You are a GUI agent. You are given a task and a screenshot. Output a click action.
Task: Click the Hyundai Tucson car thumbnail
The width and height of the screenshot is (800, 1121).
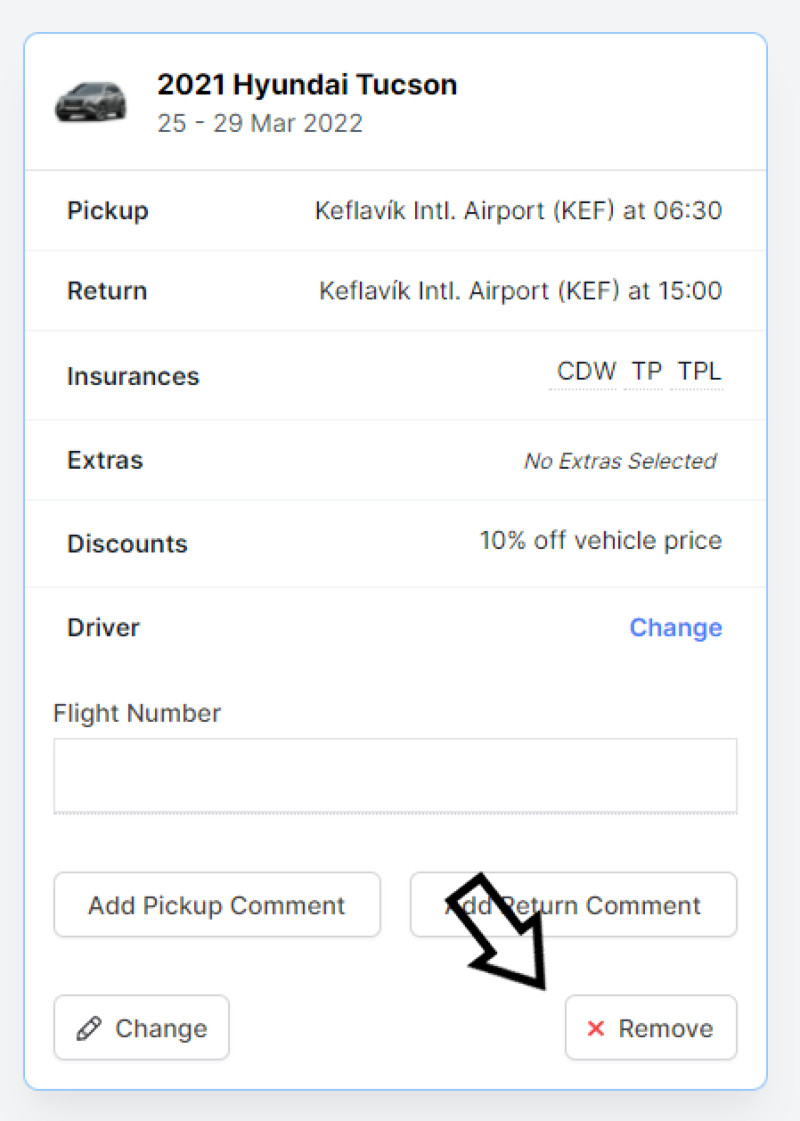tap(91, 102)
